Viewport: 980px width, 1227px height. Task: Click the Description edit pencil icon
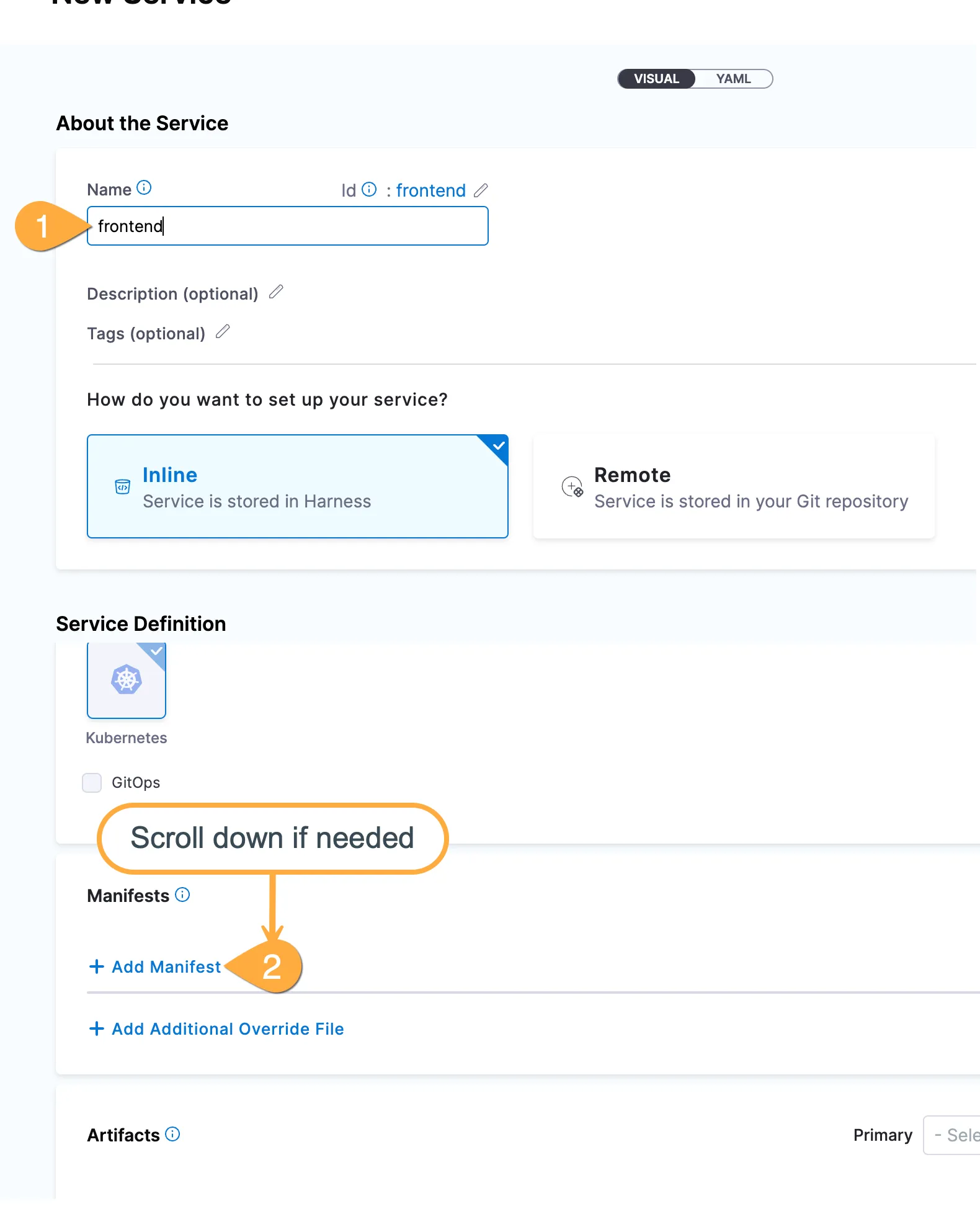pos(276,292)
